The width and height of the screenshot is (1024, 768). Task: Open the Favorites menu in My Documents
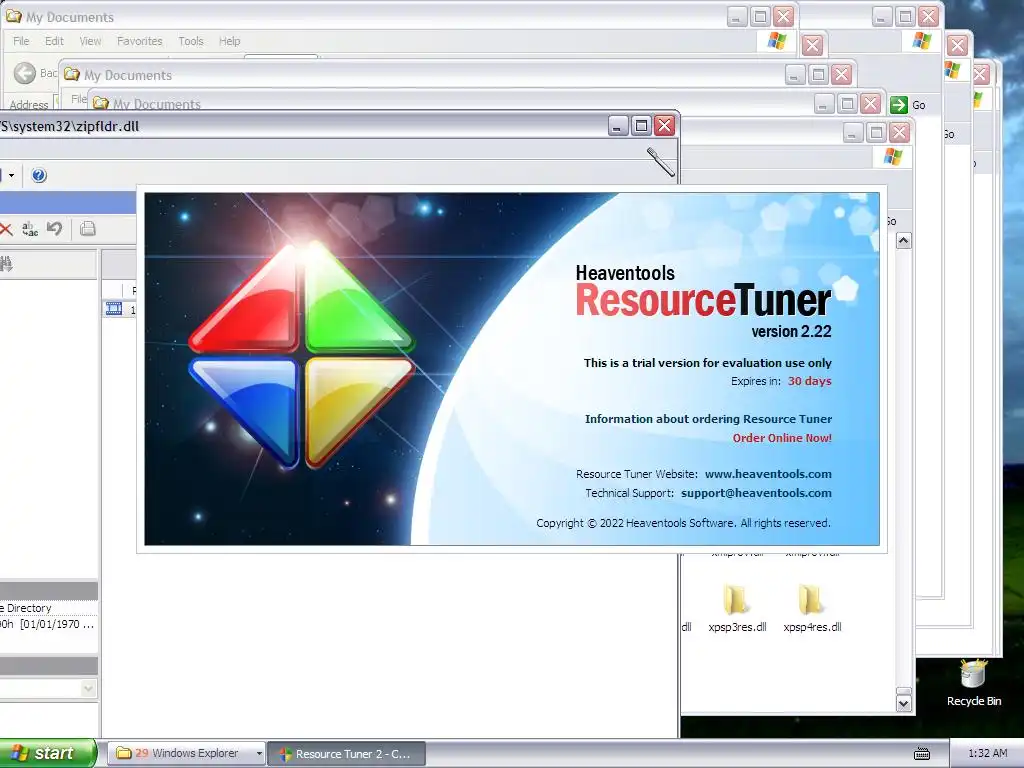(x=140, y=41)
